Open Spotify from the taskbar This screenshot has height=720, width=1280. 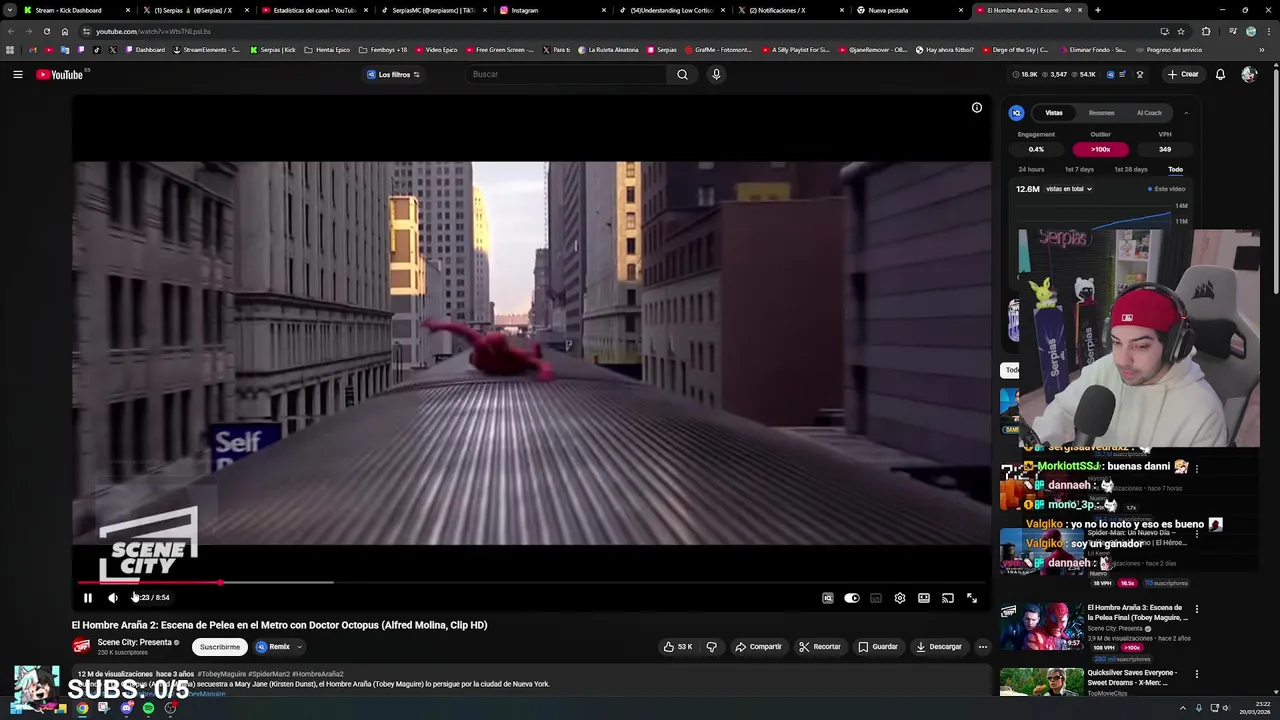[148, 708]
